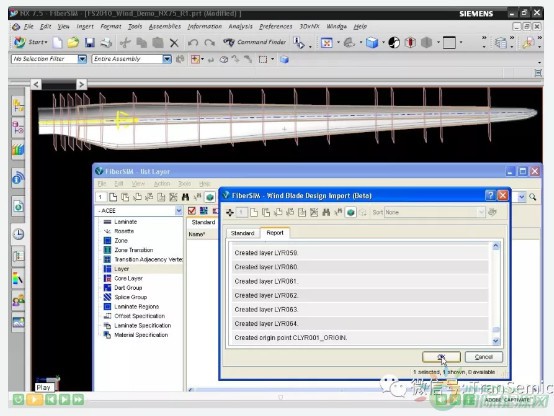554x416 pixels.
Task: Click the Paste clipboard icon
Action: click(x=158, y=43)
